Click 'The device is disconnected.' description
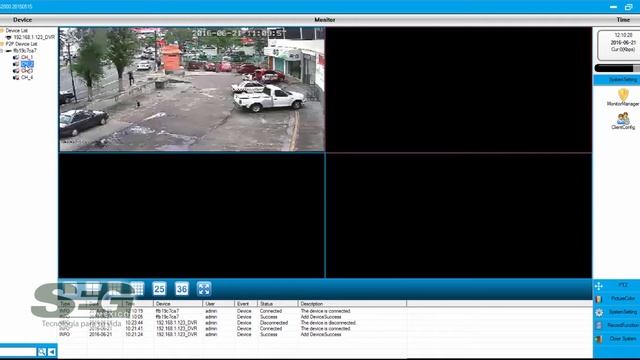This screenshot has height=360, width=640. tap(329, 323)
